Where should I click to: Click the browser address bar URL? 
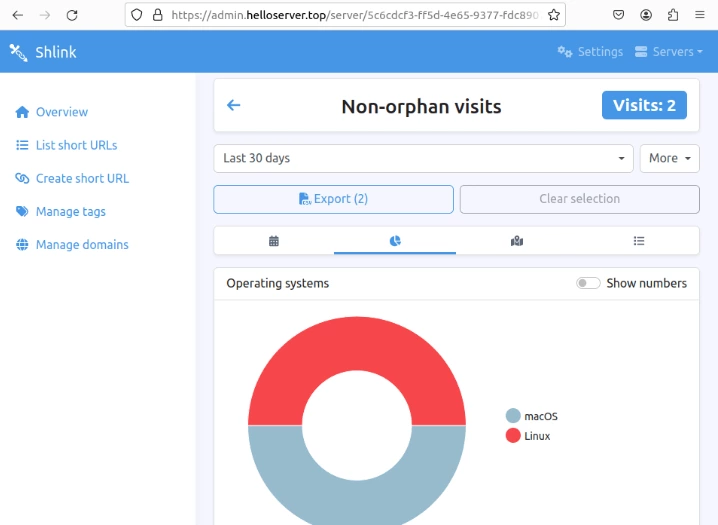click(x=354, y=15)
